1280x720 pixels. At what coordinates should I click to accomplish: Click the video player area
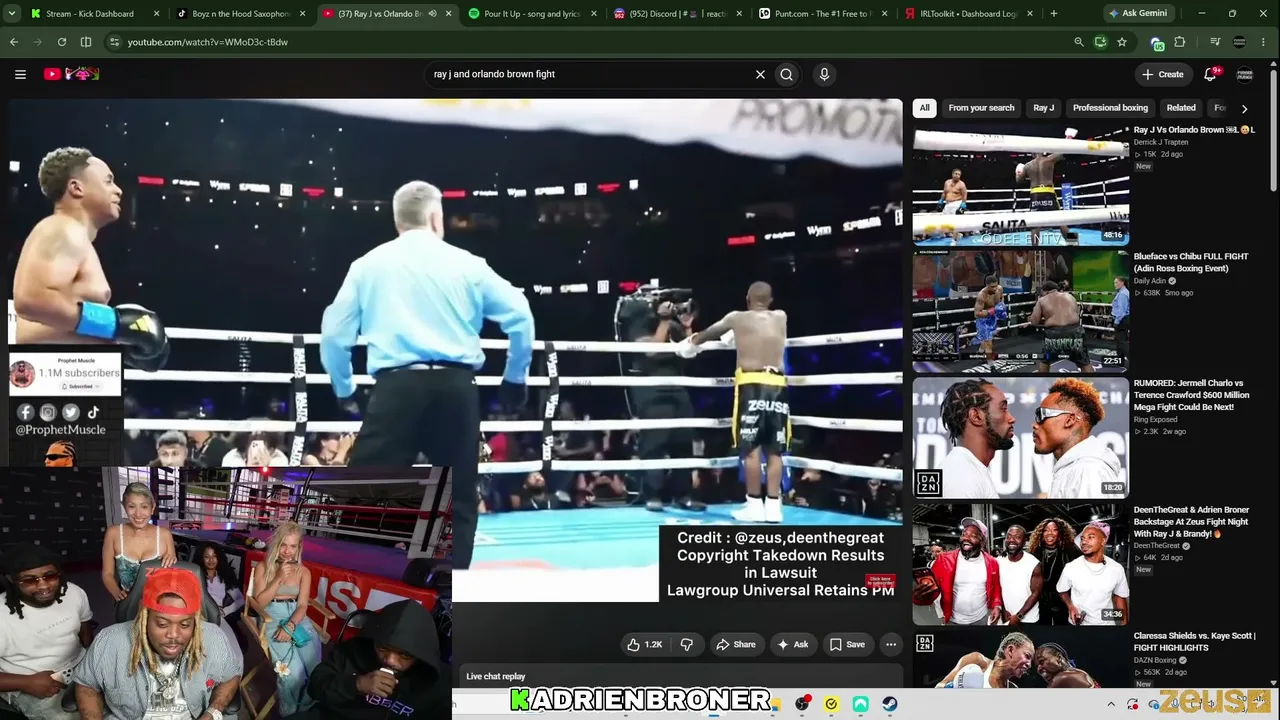[455, 350]
